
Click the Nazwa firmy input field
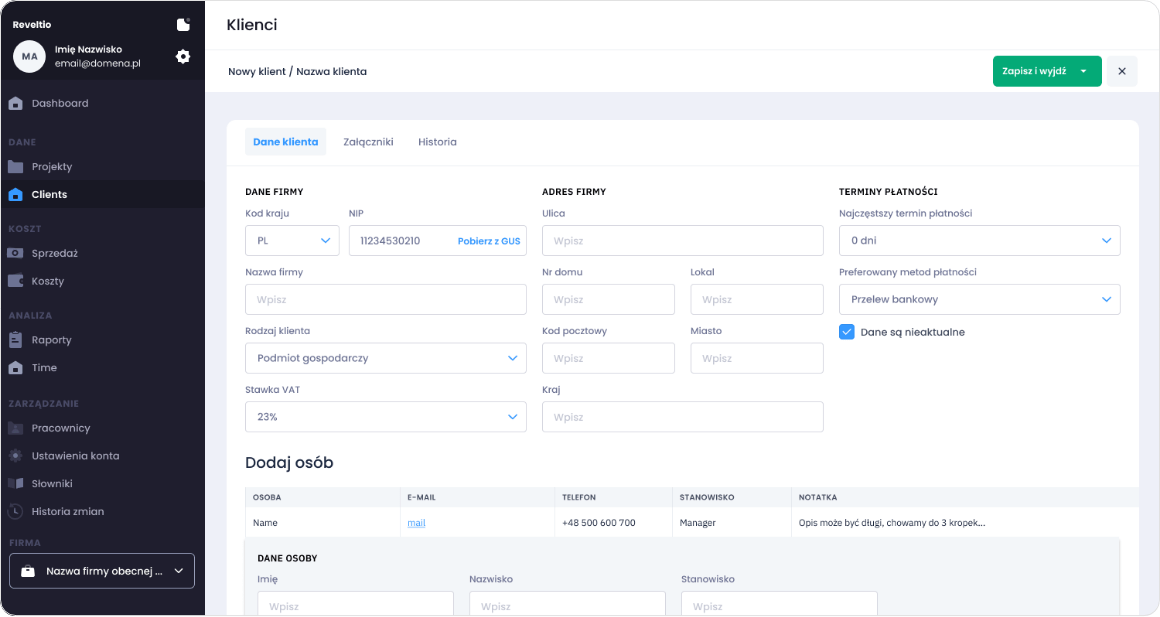click(385, 300)
